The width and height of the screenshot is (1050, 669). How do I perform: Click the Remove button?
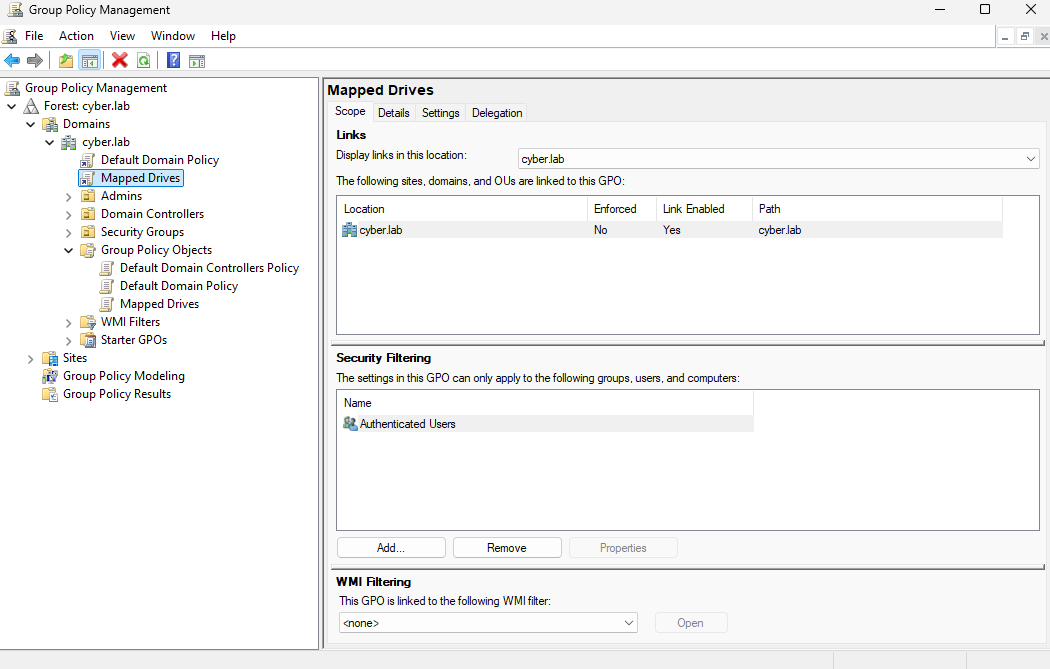(x=507, y=548)
